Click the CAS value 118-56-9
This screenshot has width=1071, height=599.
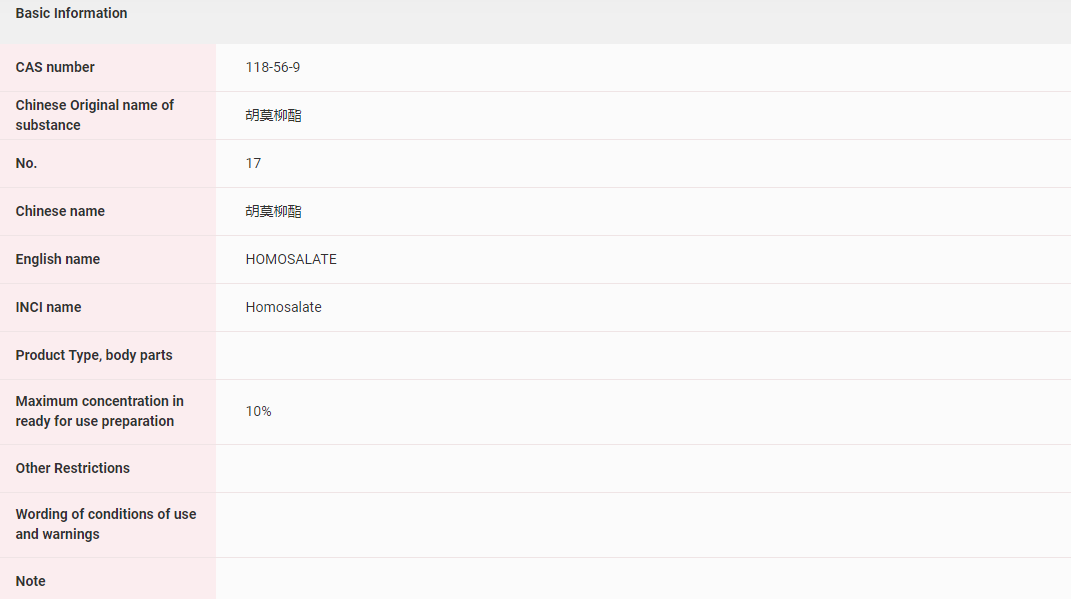click(273, 68)
